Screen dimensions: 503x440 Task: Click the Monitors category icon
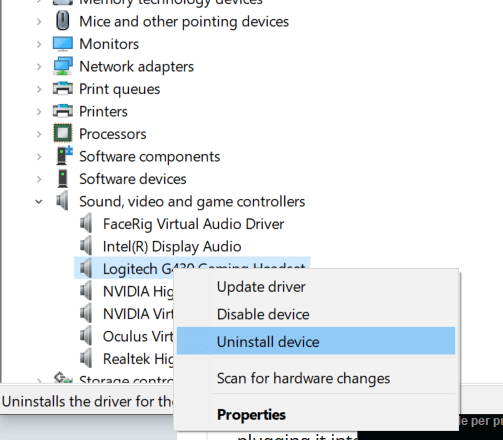click(x=63, y=44)
